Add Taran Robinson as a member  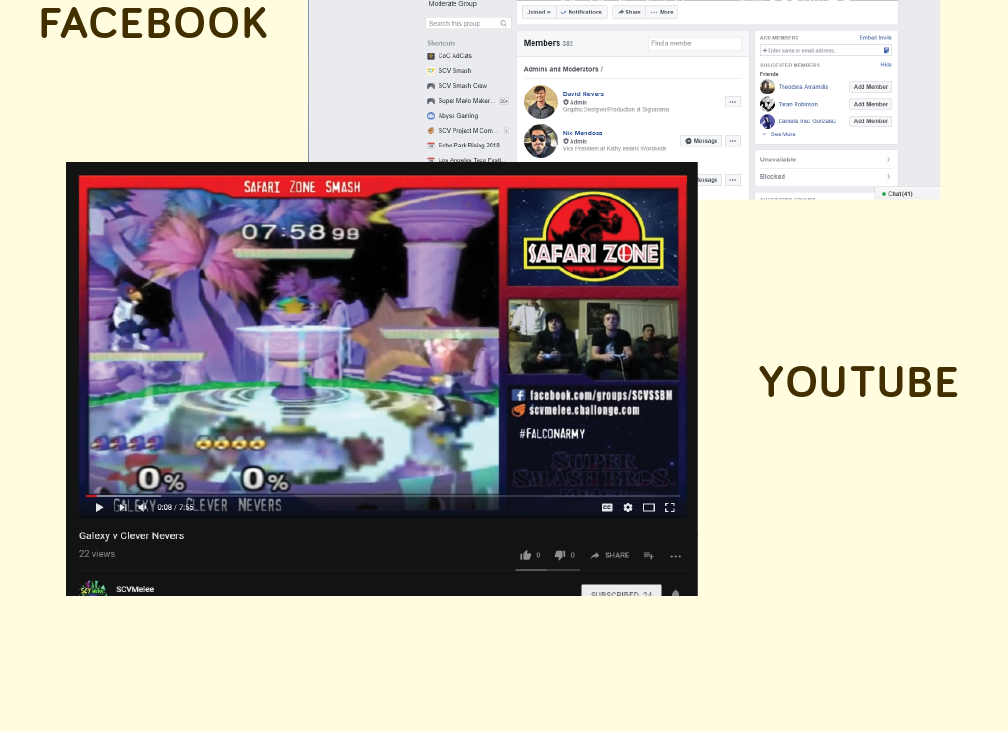[x=870, y=104]
